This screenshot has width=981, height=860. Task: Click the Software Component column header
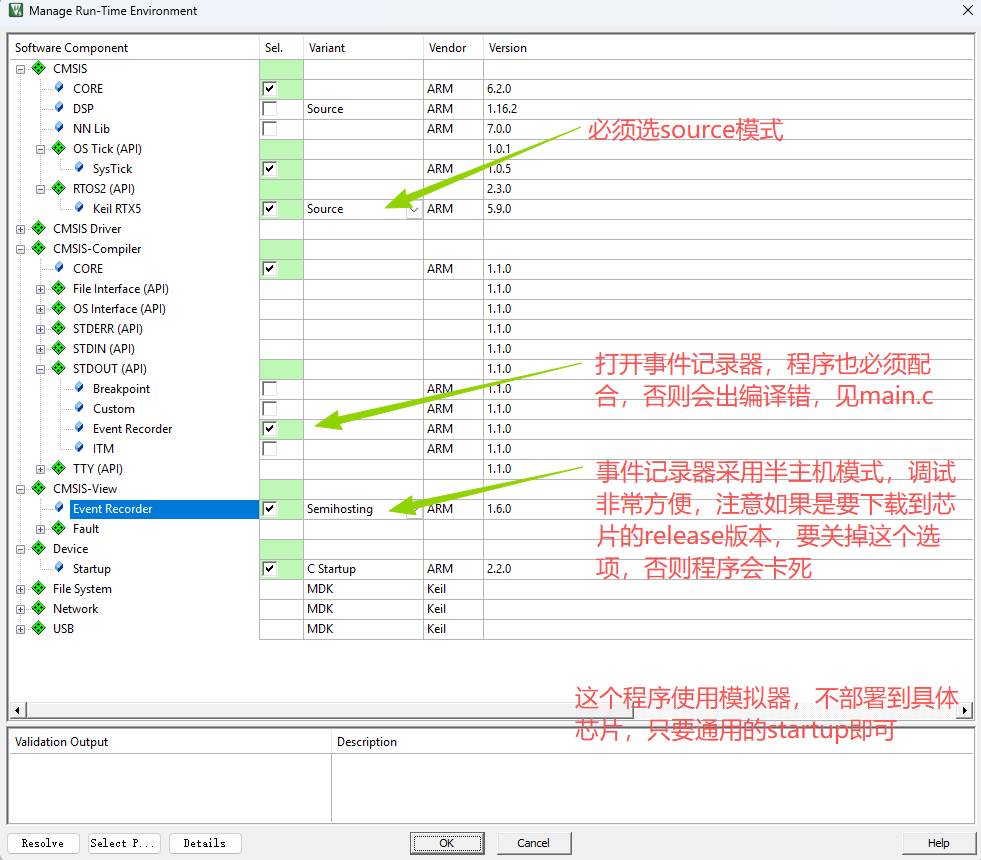click(134, 48)
